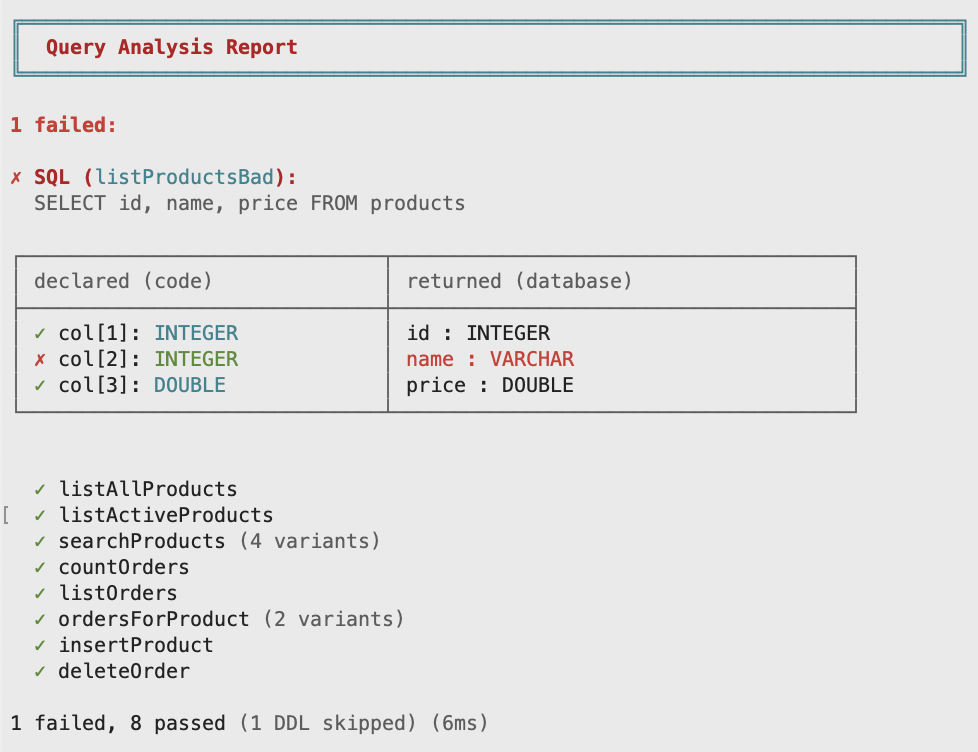The image size is (978, 752).
Task: Click the green check next to col[1]
Action: (x=40, y=334)
